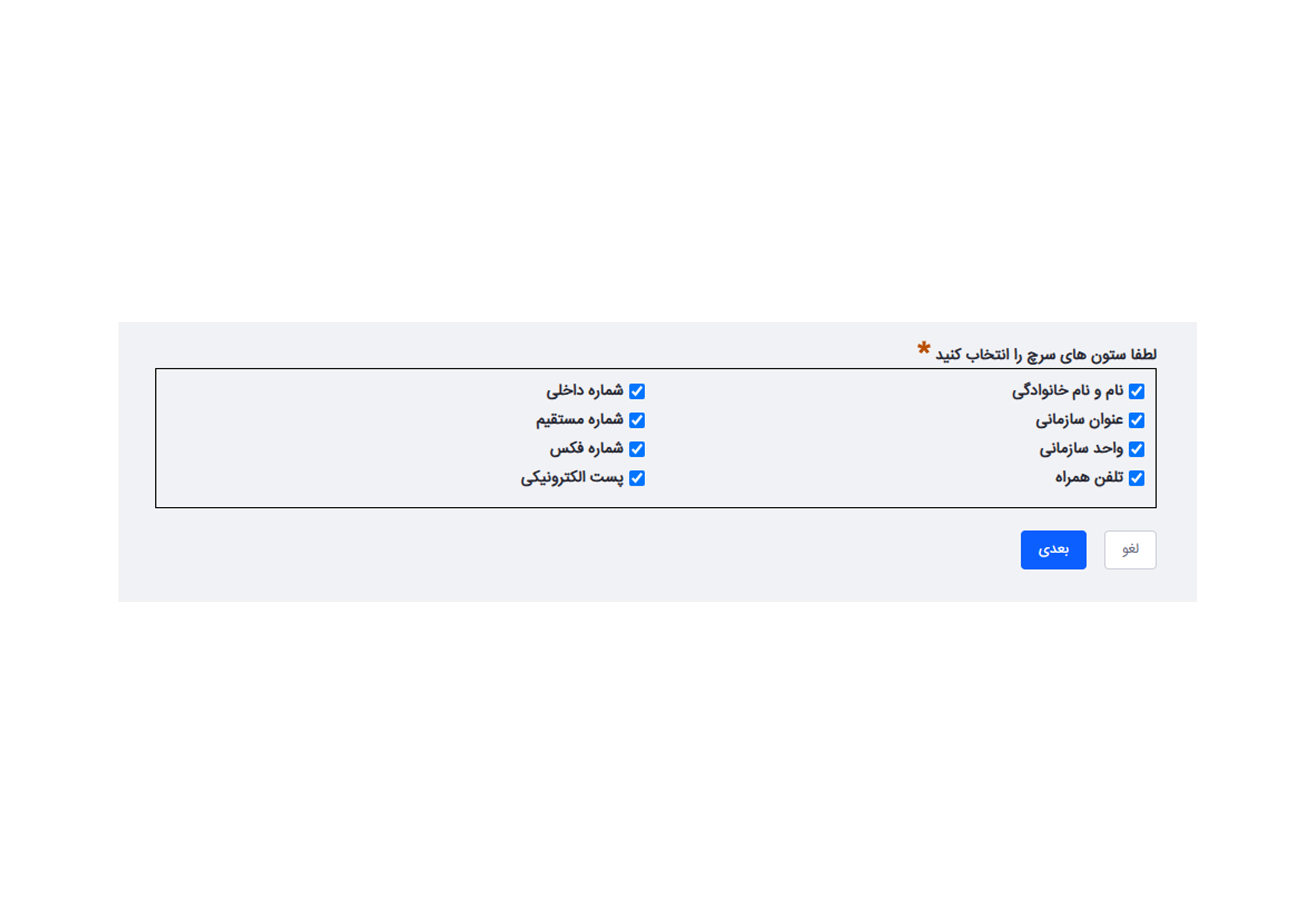Select the 'شماره مستقیم' label text
This screenshot has height=924, width=1307.
(x=579, y=420)
